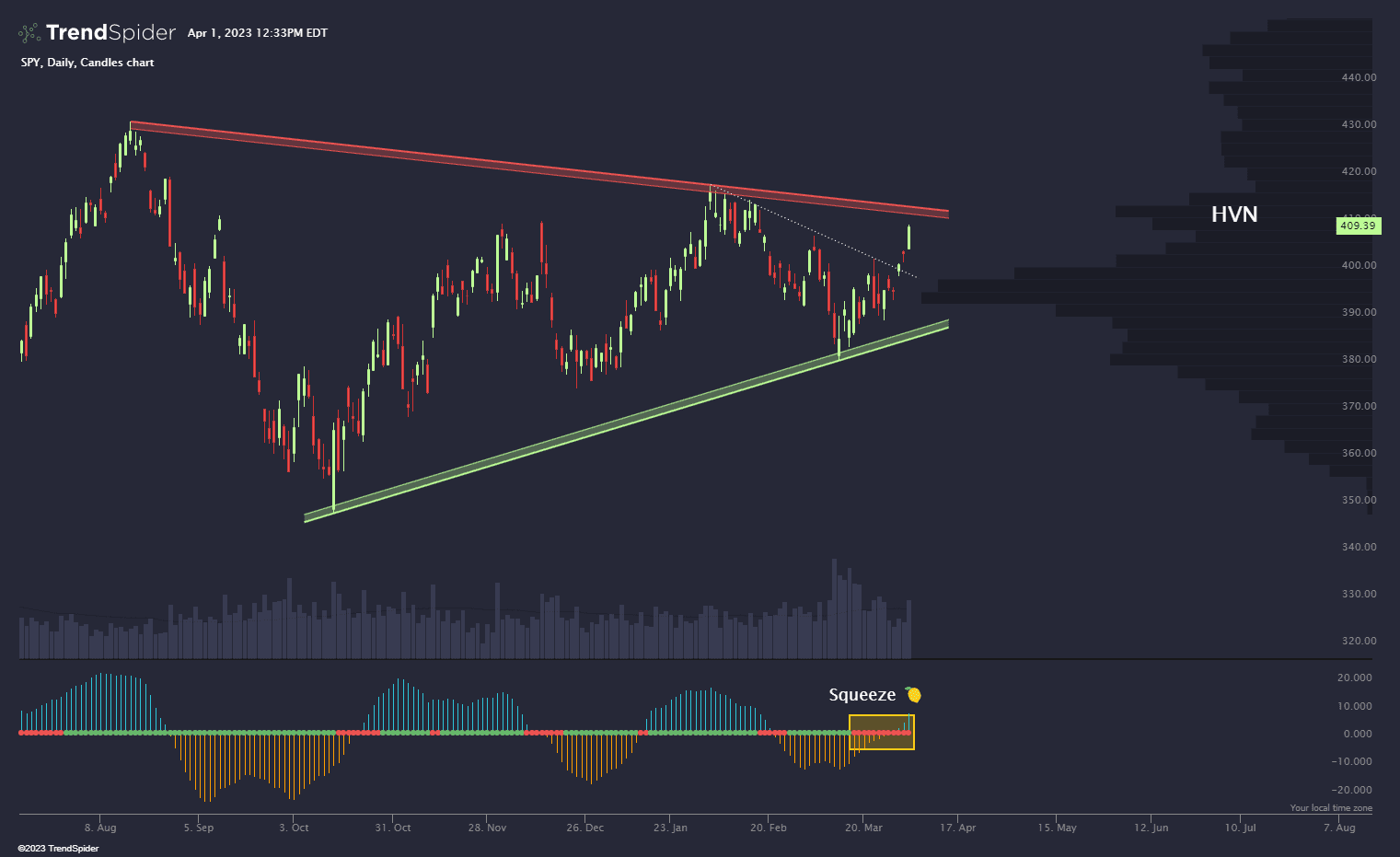Click the 3. Oct date axis marker
This screenshot has width=1400, height=857.
[294, 828]
